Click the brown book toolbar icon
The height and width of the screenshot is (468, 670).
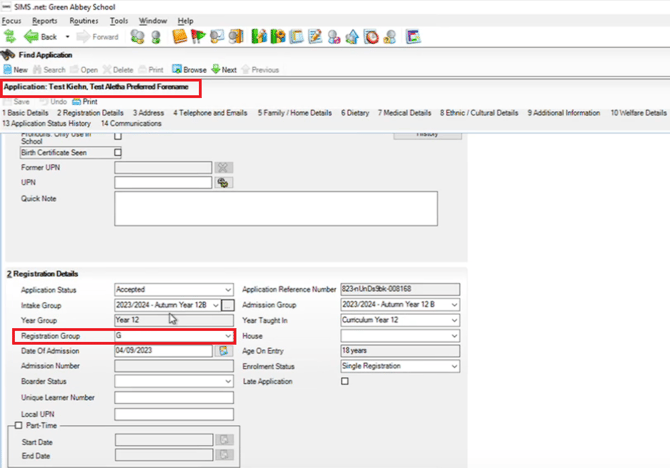[179, 37]
